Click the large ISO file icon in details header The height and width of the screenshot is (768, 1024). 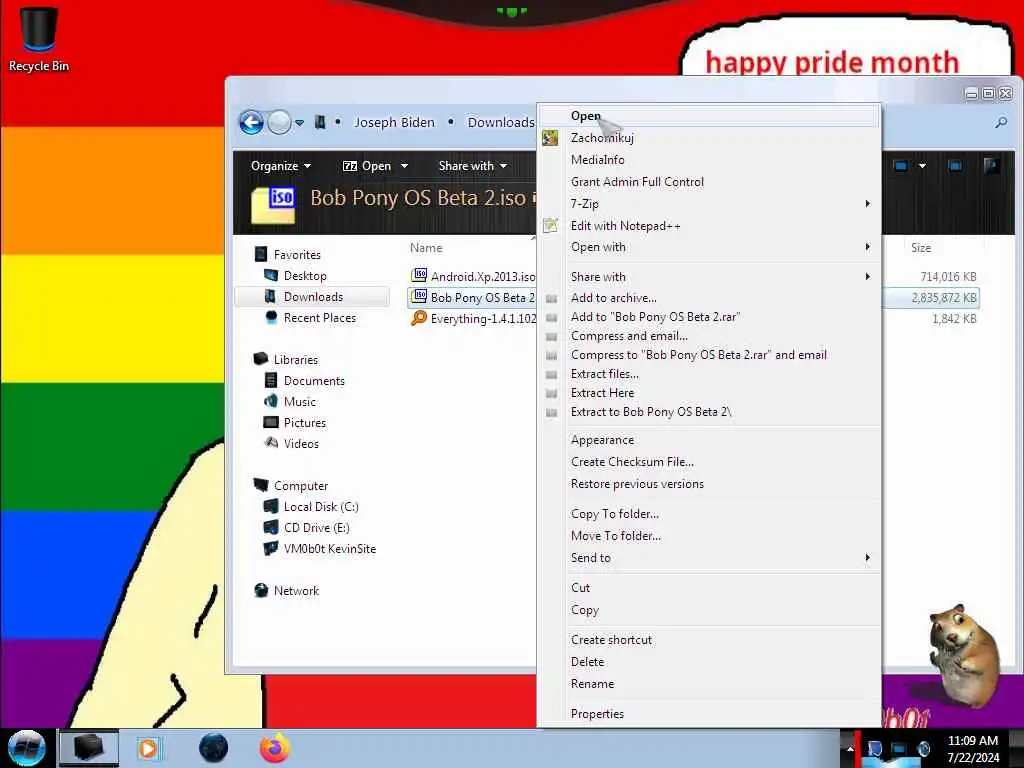[x=273, y=204]
